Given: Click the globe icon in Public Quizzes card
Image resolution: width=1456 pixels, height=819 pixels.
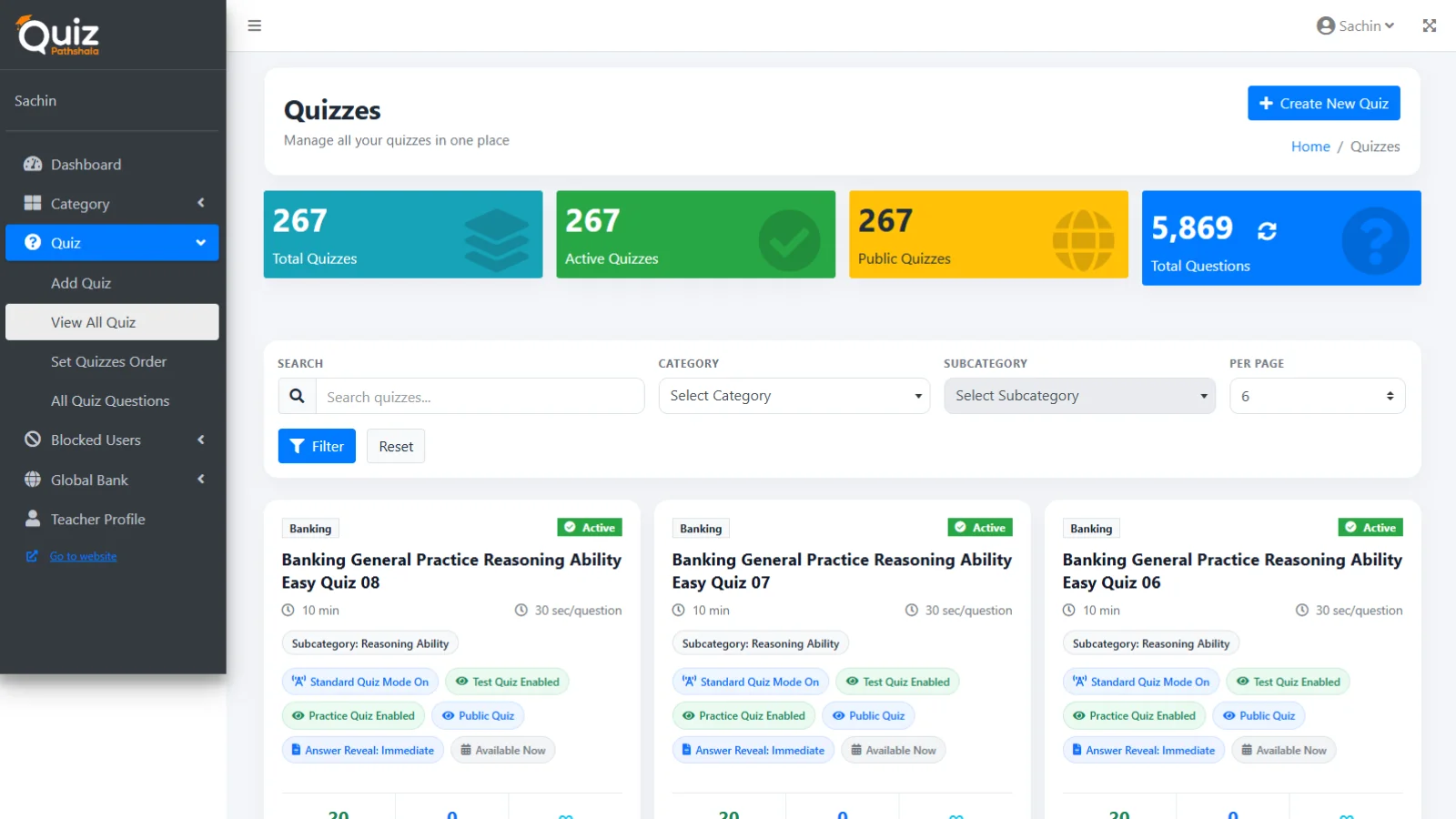Looking at the screenshot, I should tap(1083, 240).
